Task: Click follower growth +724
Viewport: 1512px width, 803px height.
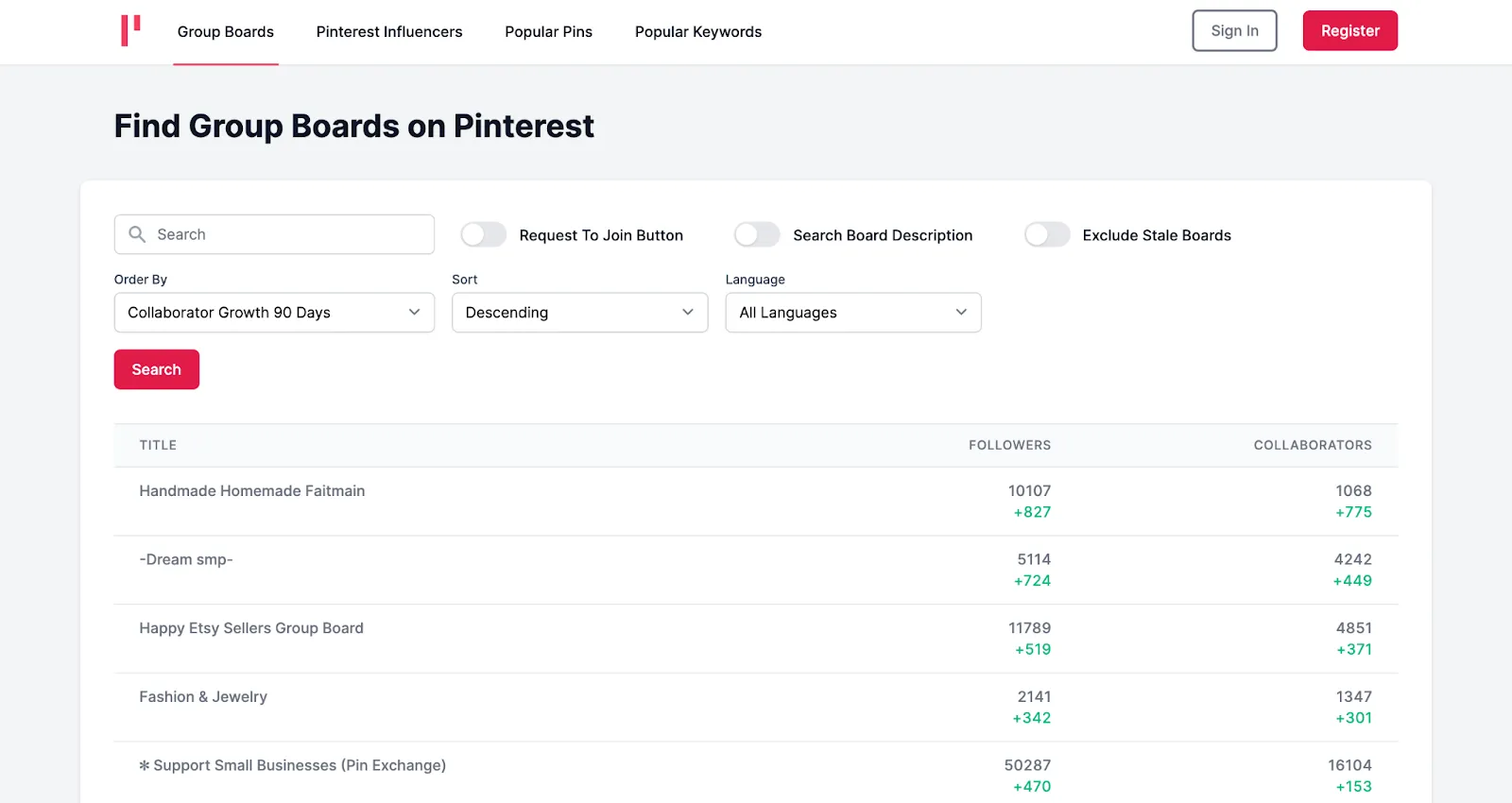Action: (1032, 581)
